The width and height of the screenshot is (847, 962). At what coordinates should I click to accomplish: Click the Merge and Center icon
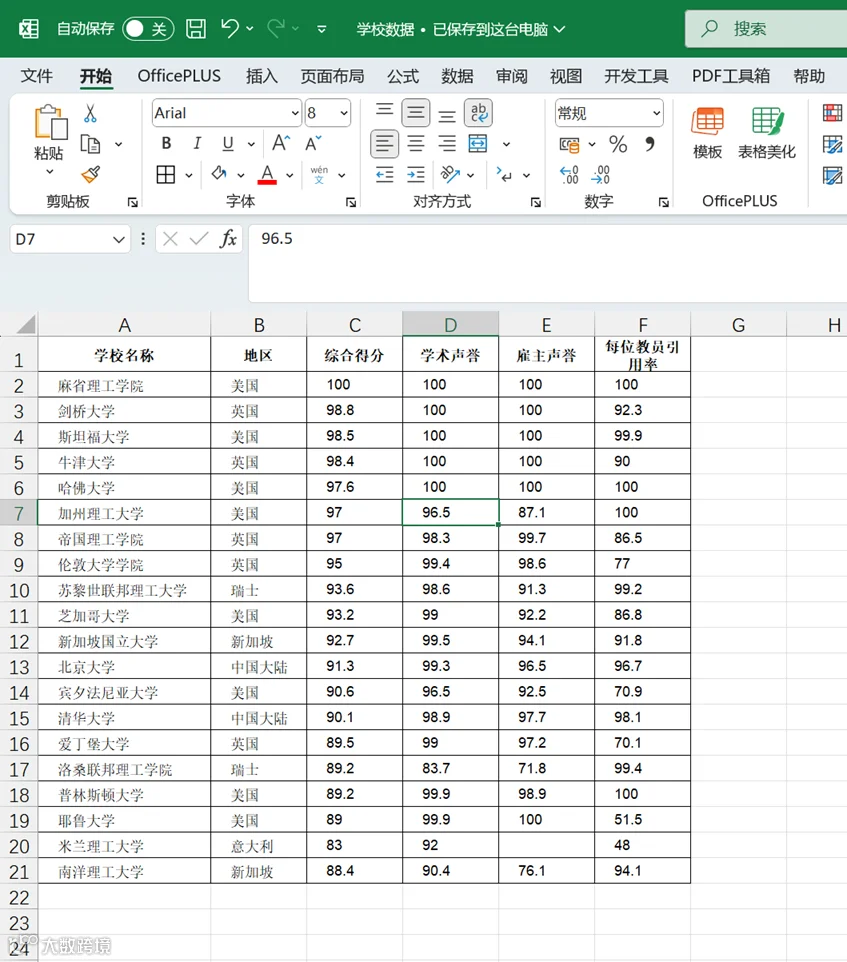pos(478,144)
